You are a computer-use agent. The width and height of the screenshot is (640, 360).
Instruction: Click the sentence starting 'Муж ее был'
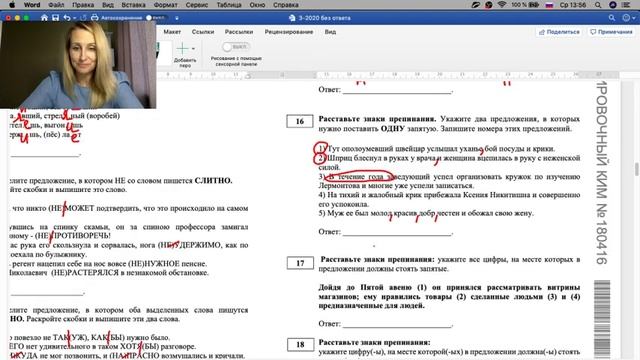click(x=426, y=213)
